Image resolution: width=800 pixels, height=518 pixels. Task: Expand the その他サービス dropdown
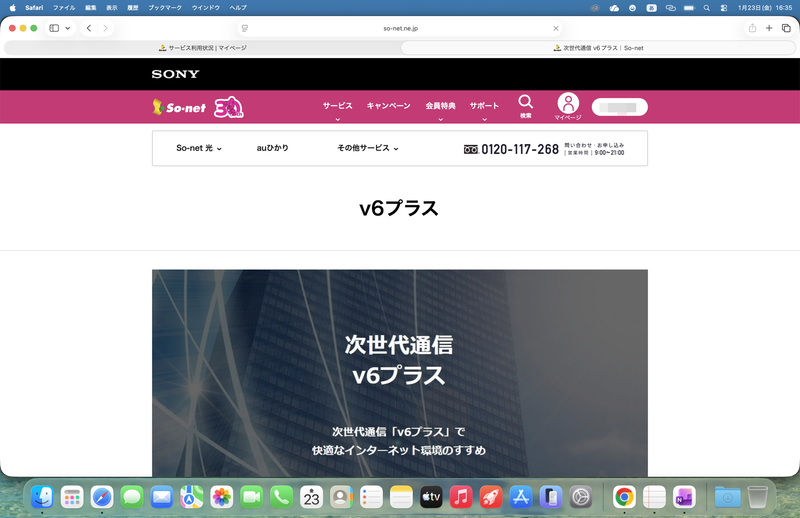(368, 148)
